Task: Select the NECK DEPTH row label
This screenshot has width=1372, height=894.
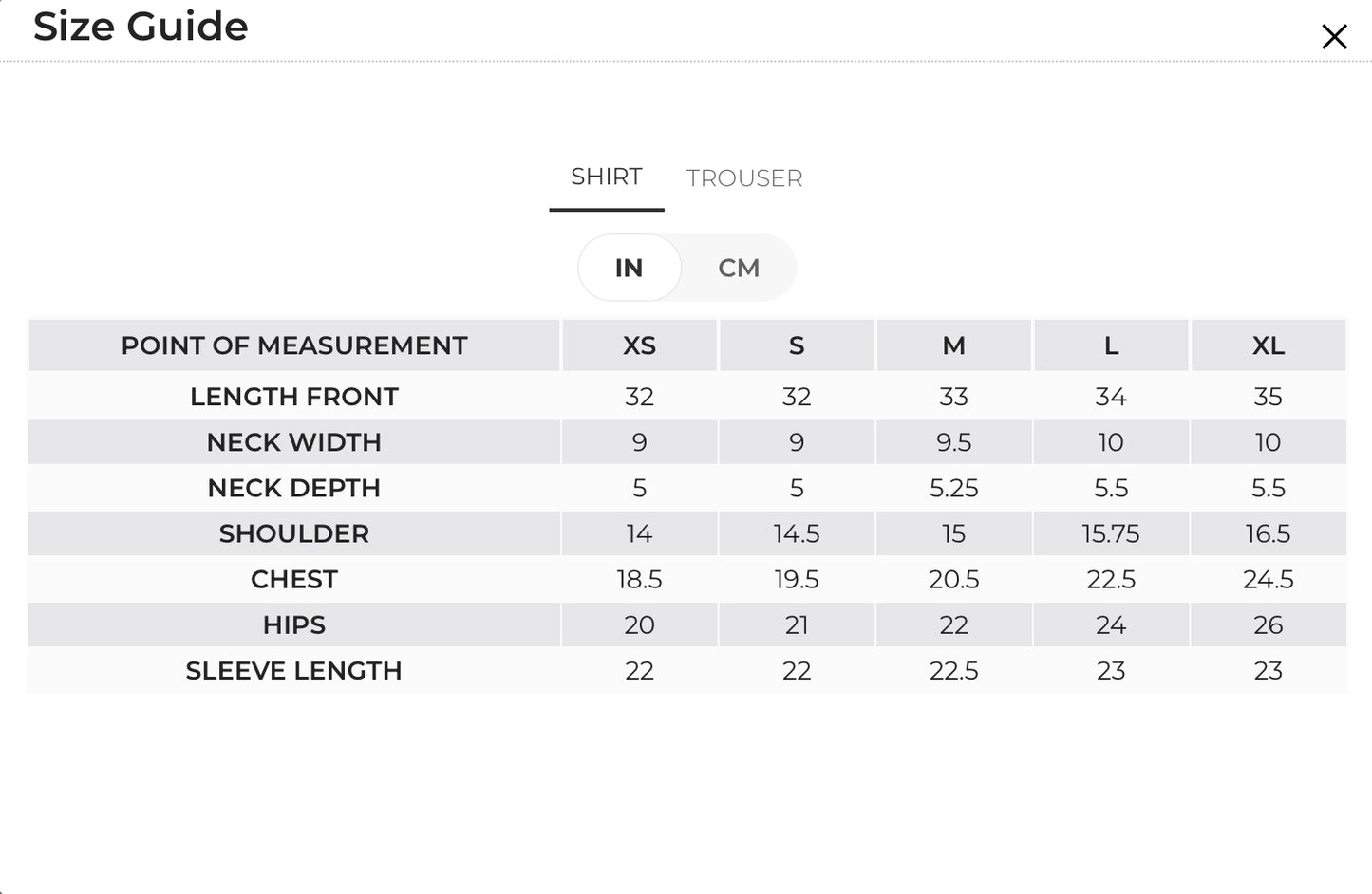Action: coord(294,488)
